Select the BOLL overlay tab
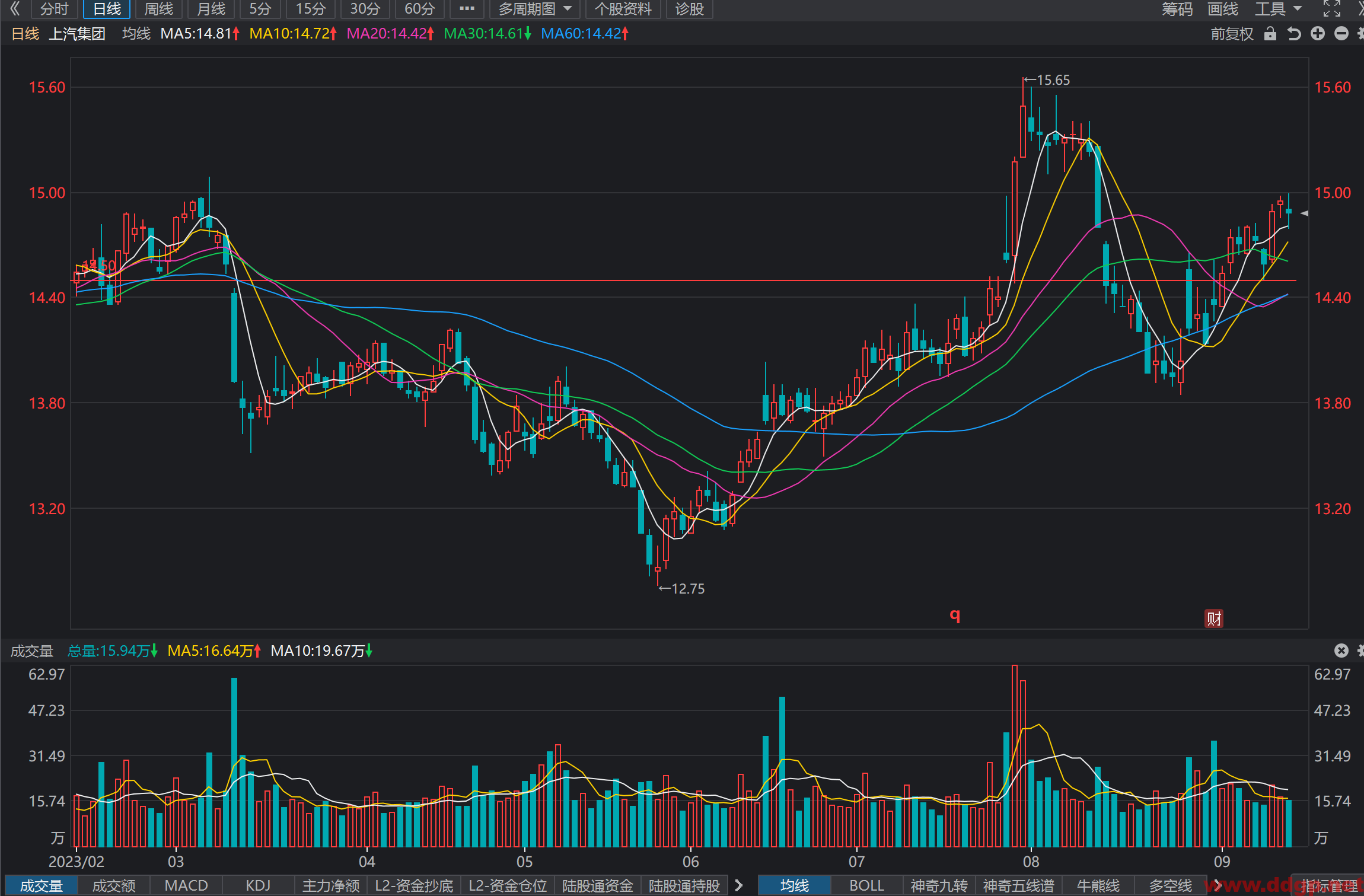 pyautogui.click(x=866, y=885)
